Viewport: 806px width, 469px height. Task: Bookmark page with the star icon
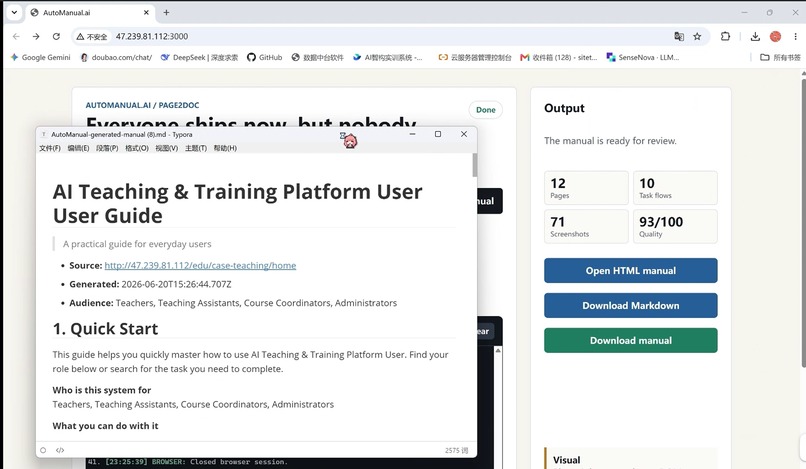tap(697, 37)
